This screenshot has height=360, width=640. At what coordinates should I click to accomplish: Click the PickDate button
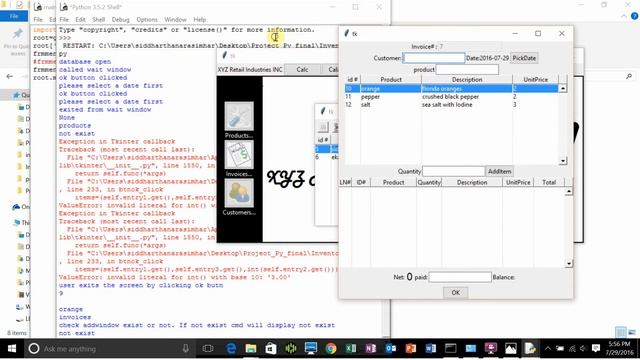(524, 58)
